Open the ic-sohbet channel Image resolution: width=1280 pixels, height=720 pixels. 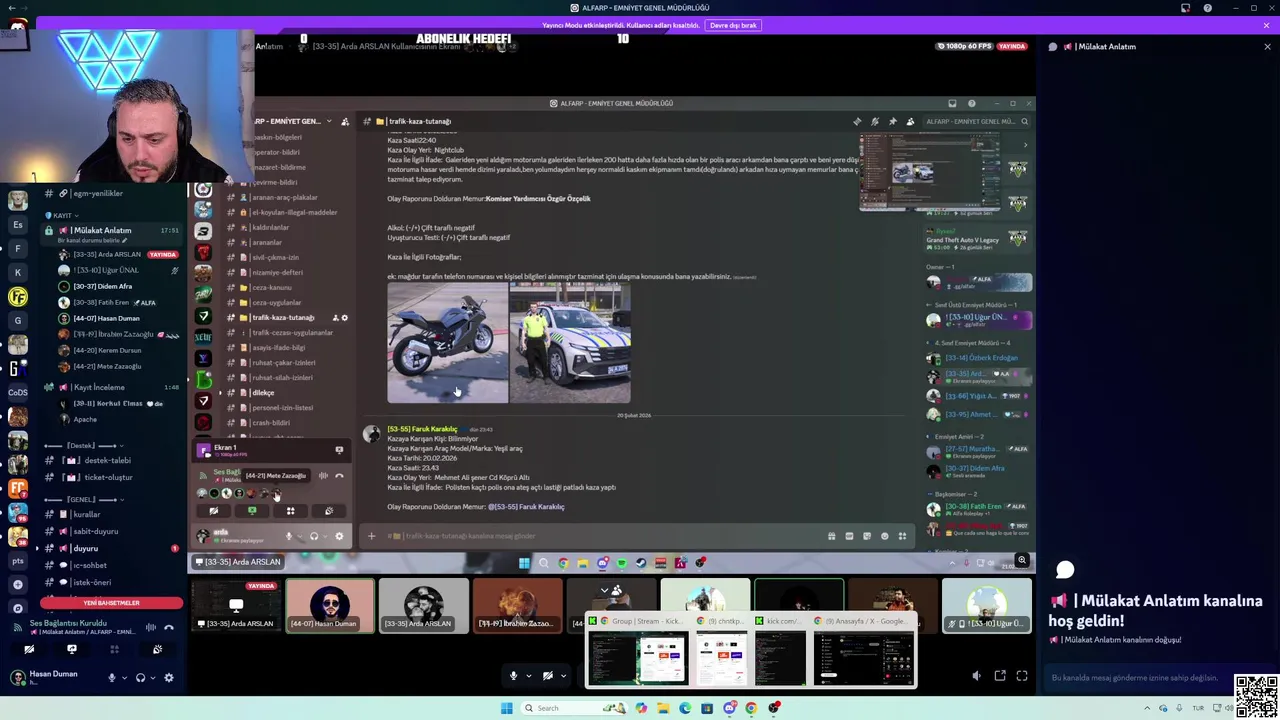[90, 565]
